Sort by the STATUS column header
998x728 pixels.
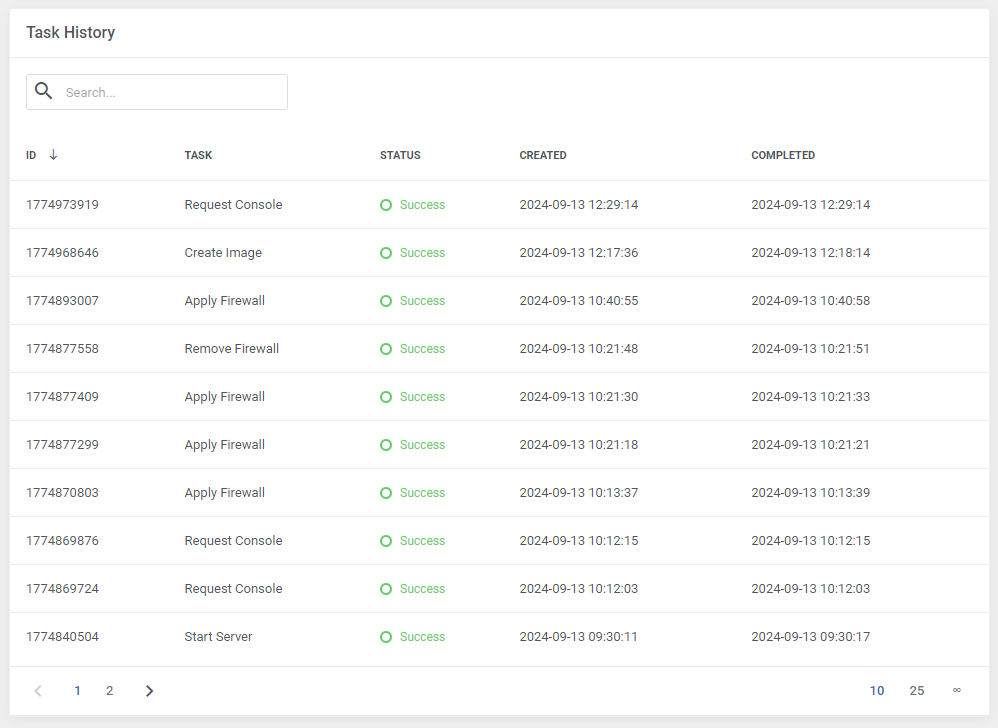(400, 155)
